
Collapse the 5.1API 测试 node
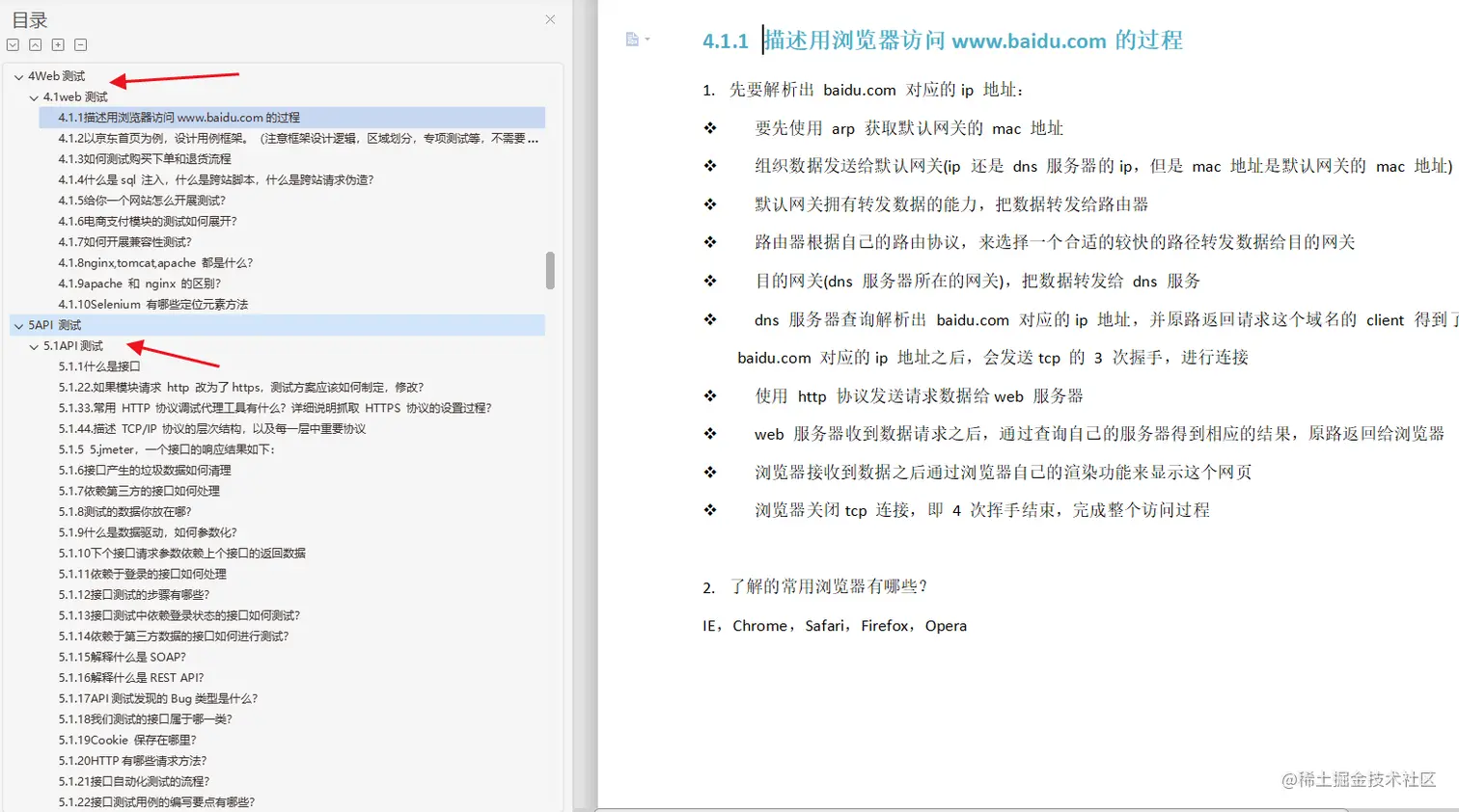tap(34, 346)
